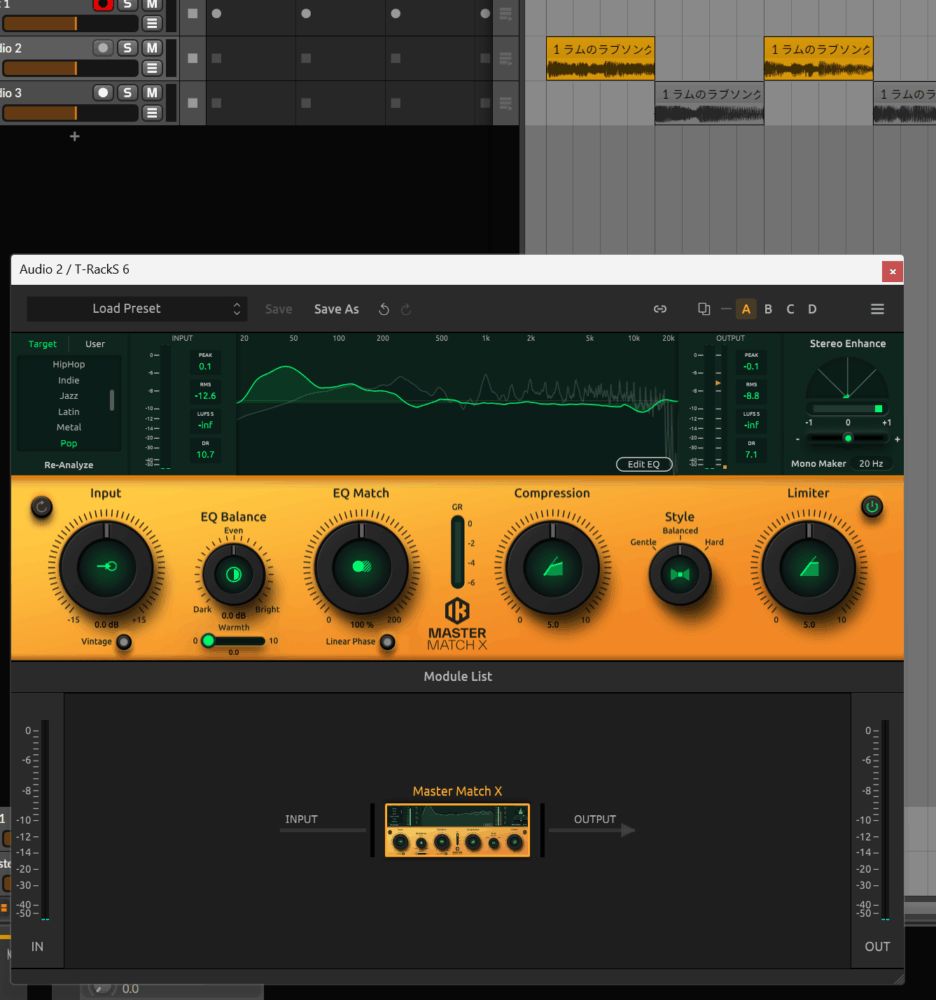Select Indie target genre

point(69,380)
